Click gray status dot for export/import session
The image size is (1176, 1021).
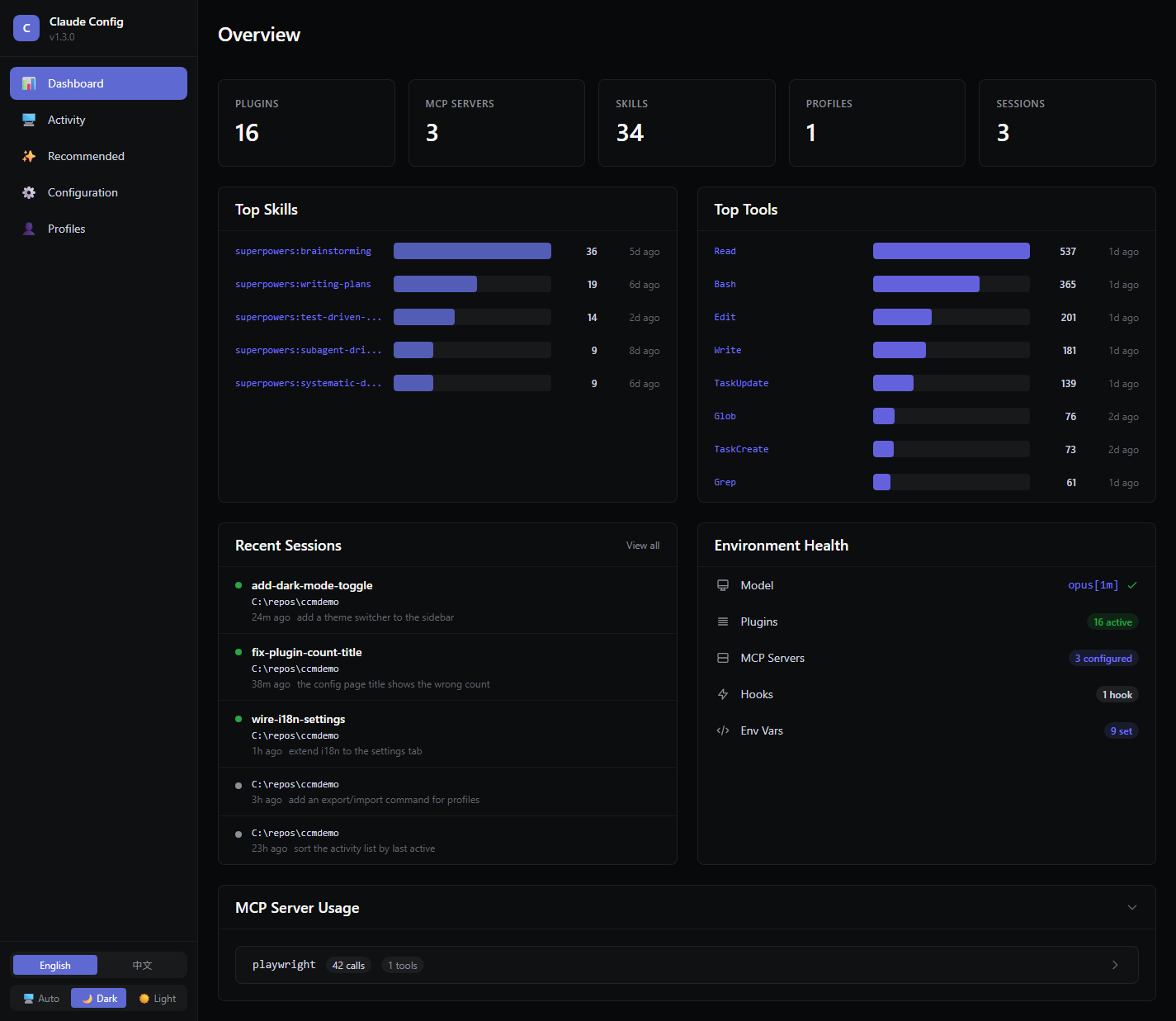(239, 786)
